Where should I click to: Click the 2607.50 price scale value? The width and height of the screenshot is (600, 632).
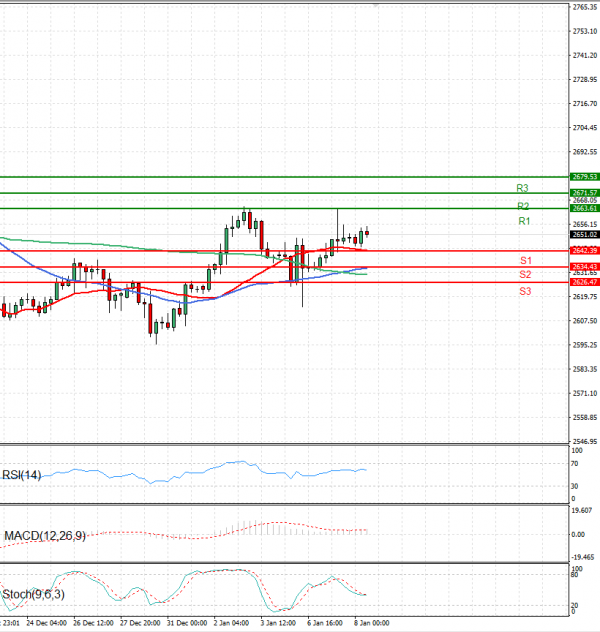(585, 321)
